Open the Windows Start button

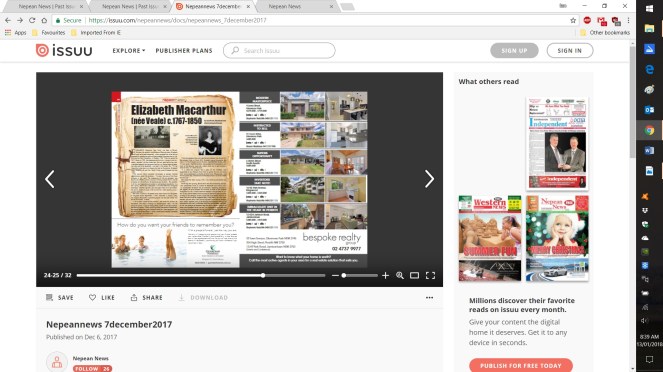[x=649, y=8]
